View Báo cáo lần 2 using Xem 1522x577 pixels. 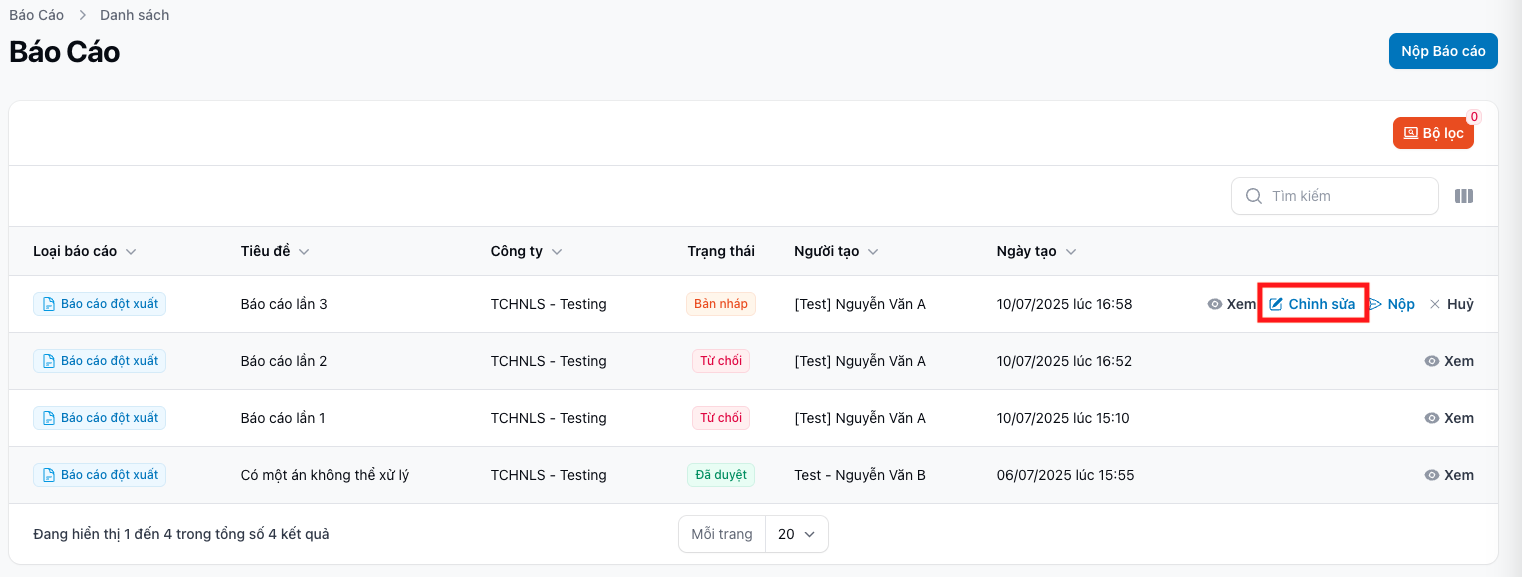[x=1448, y=361]
